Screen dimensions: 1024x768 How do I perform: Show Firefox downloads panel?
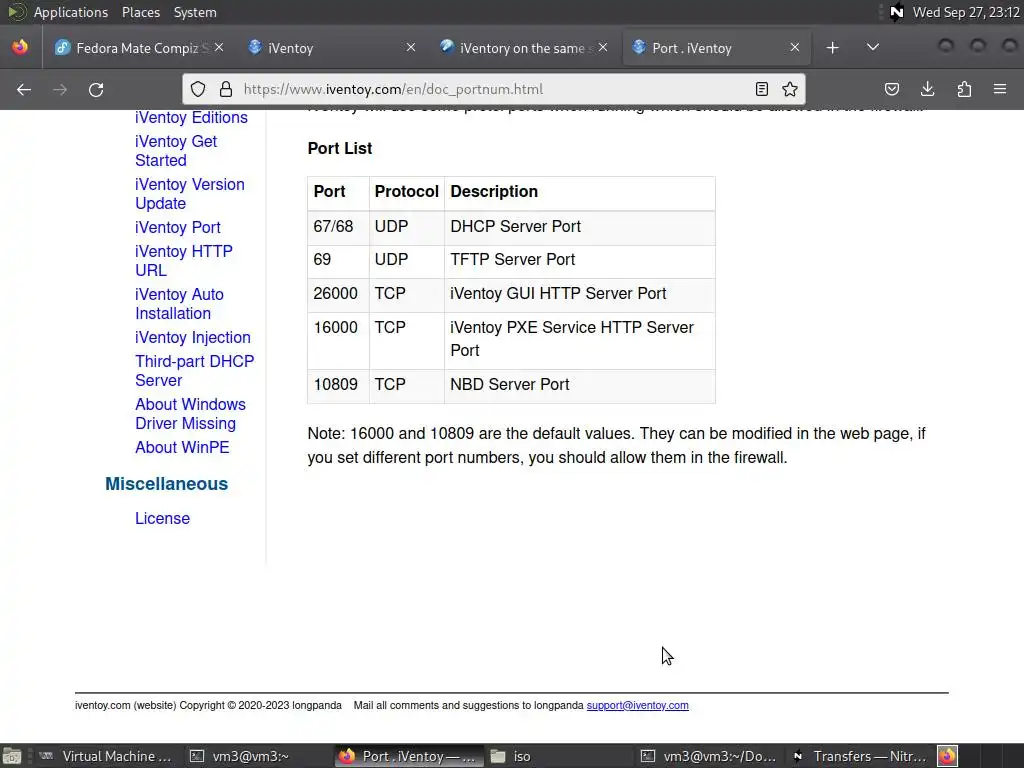(927, 89)
